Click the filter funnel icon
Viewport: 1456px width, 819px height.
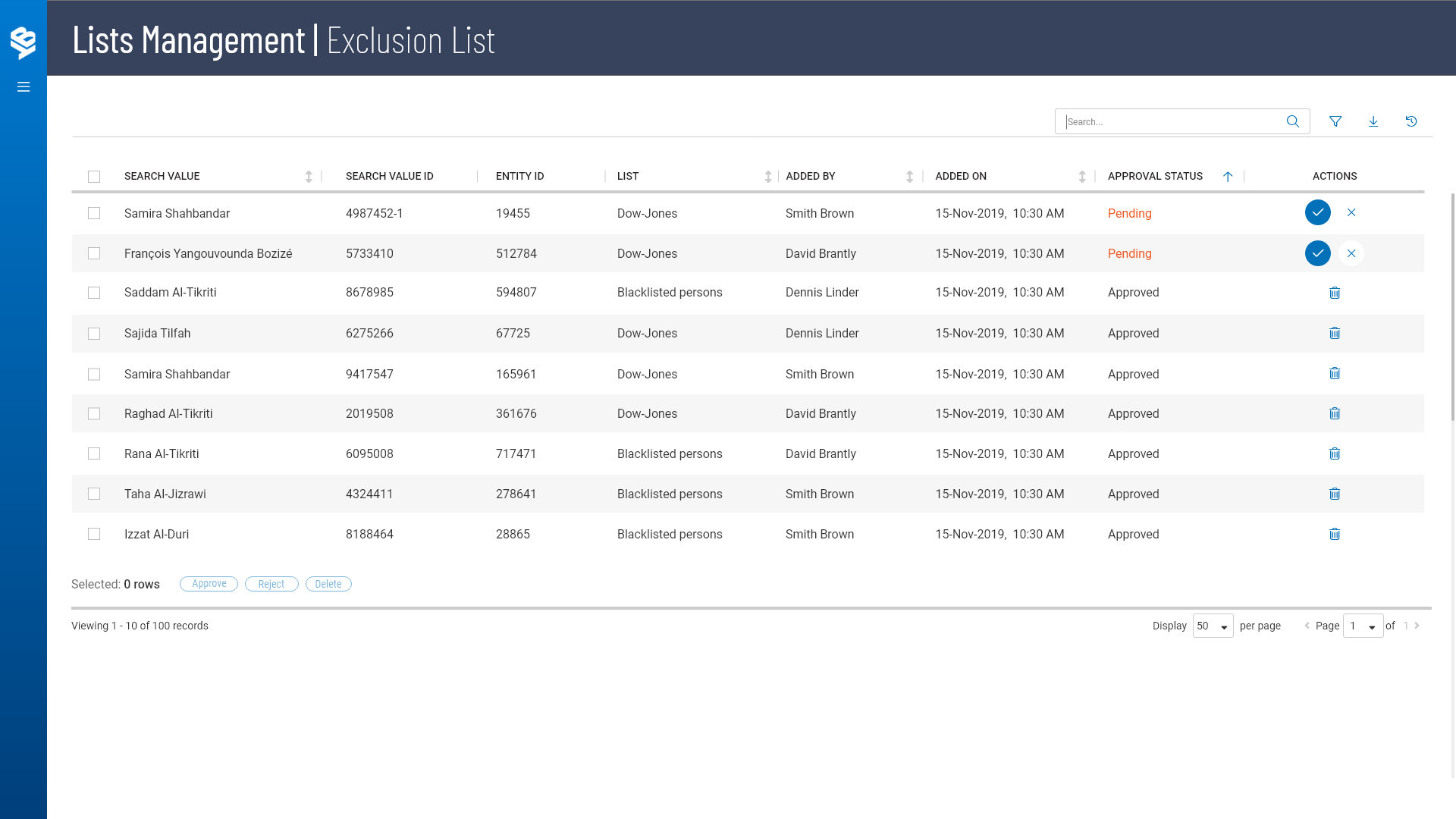[1335, 121]
